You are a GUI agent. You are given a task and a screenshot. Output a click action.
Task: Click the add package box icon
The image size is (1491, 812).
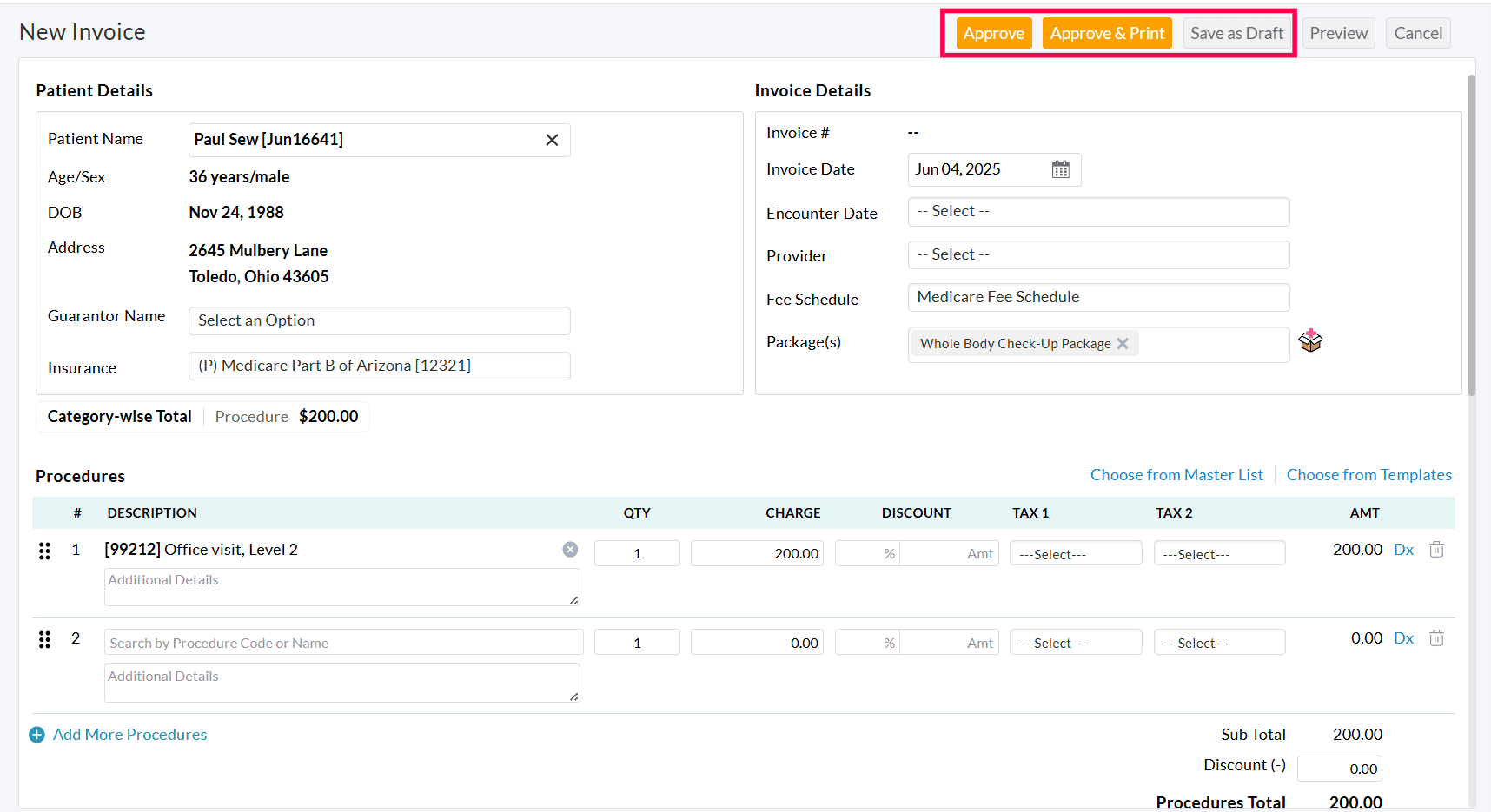point(1310,341)
